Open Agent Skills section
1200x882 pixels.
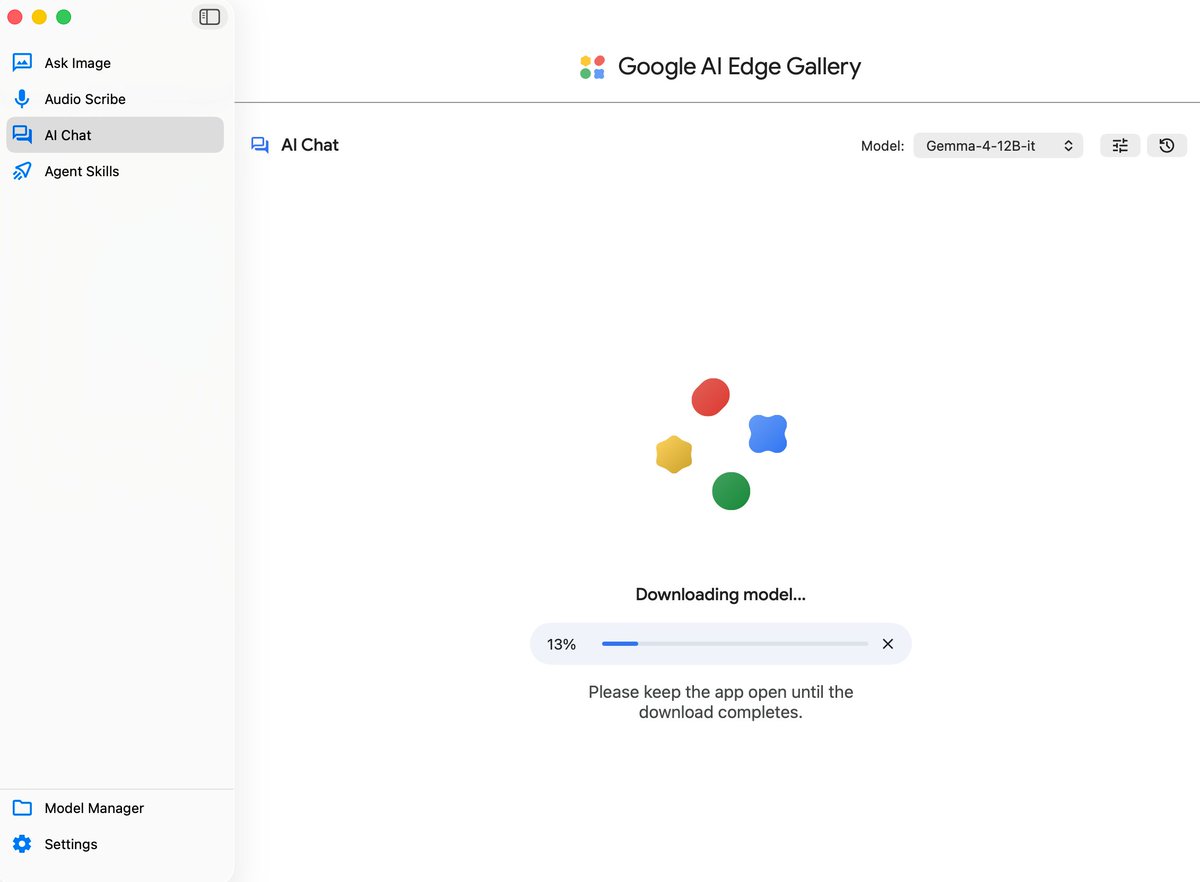[115, 171]
